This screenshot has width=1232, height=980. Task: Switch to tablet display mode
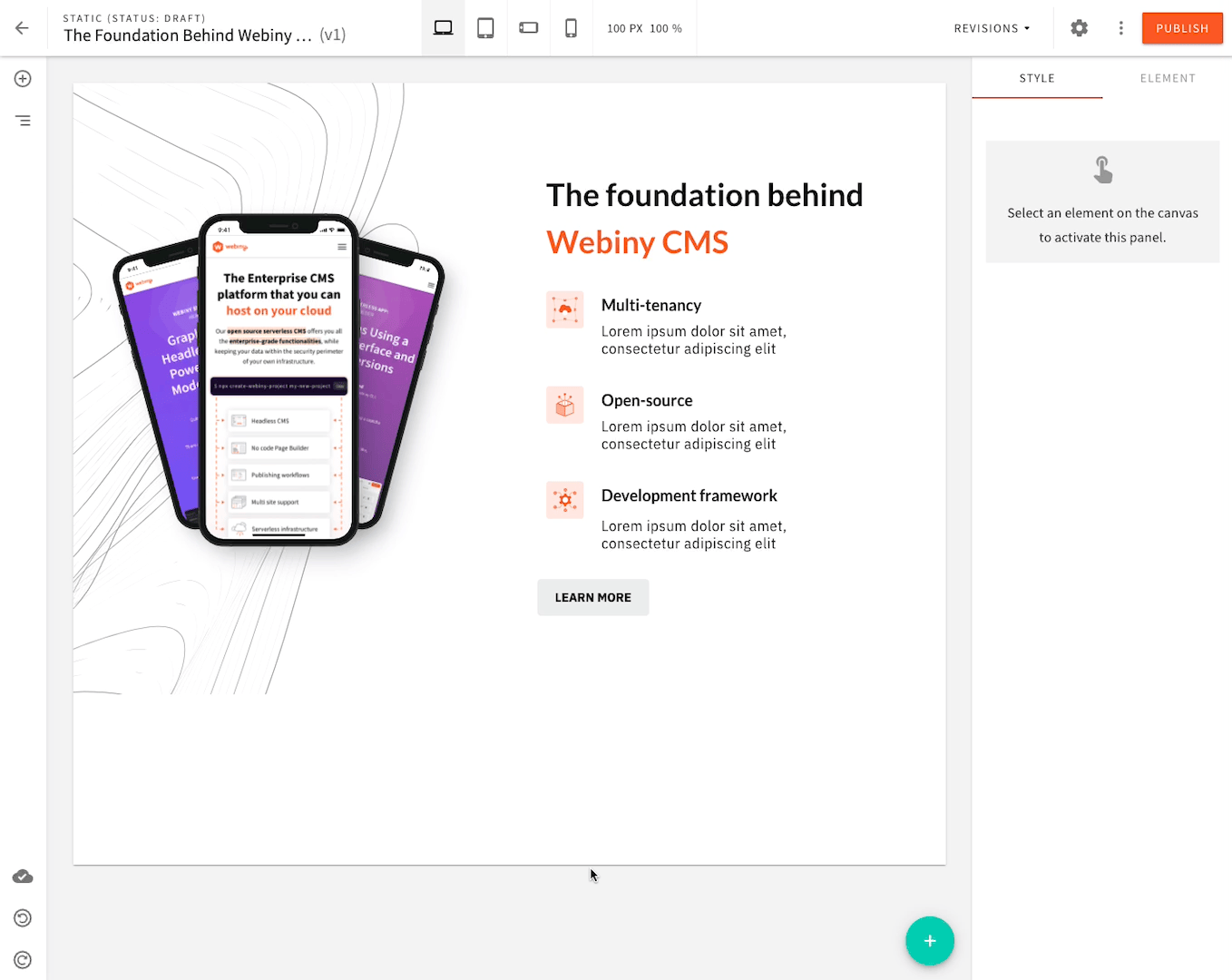coord(485,28)
